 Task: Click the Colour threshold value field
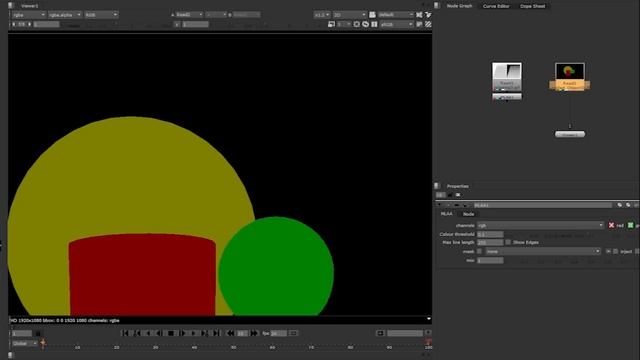pyautogui.click(x=490, y=234)
